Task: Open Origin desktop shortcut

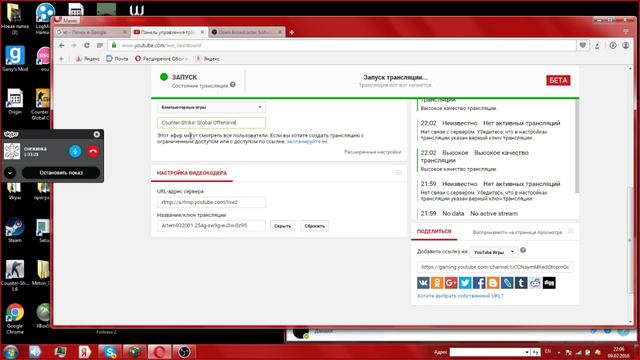Action: (x=15, y=101)
